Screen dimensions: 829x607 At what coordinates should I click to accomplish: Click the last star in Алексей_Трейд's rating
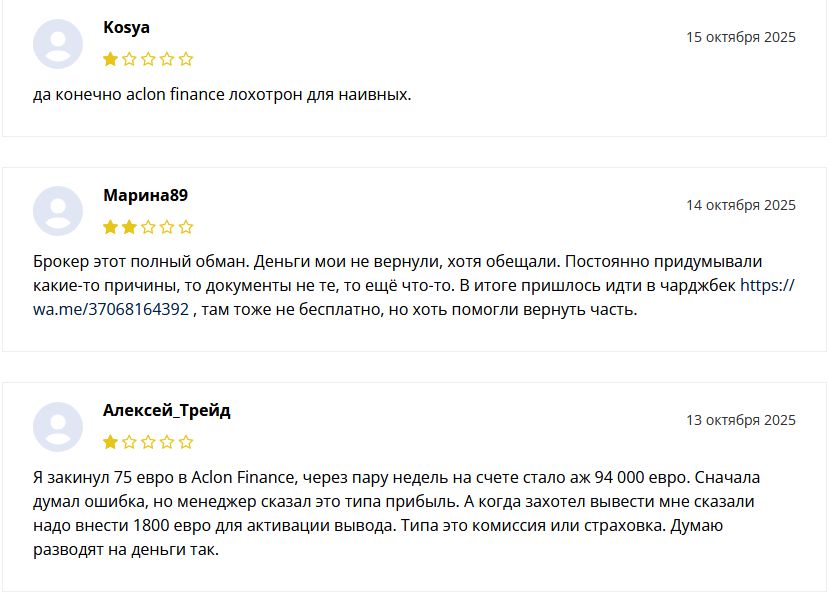pos(186,442)
